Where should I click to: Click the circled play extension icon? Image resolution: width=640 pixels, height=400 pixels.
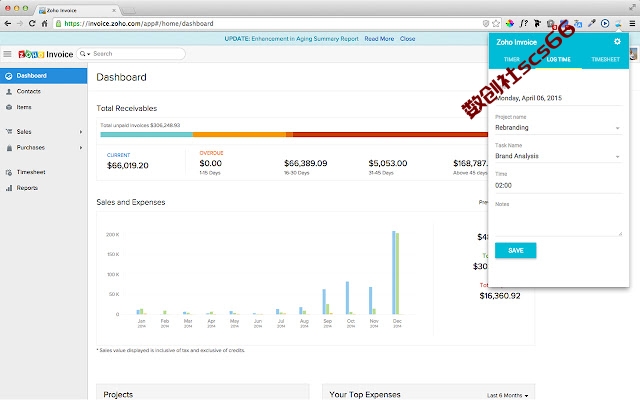point(605,24)
